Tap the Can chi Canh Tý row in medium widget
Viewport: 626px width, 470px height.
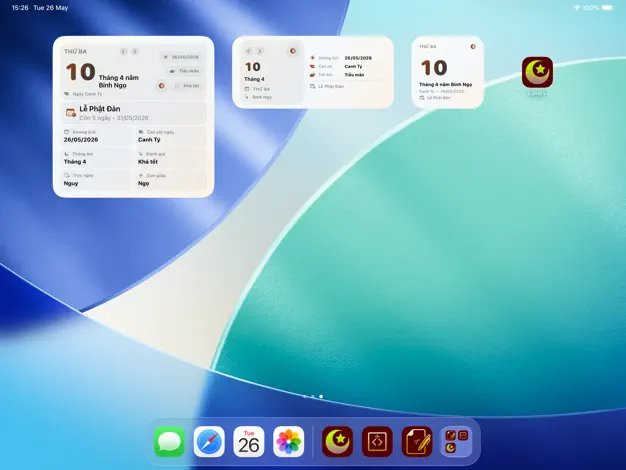coord(337,66)
